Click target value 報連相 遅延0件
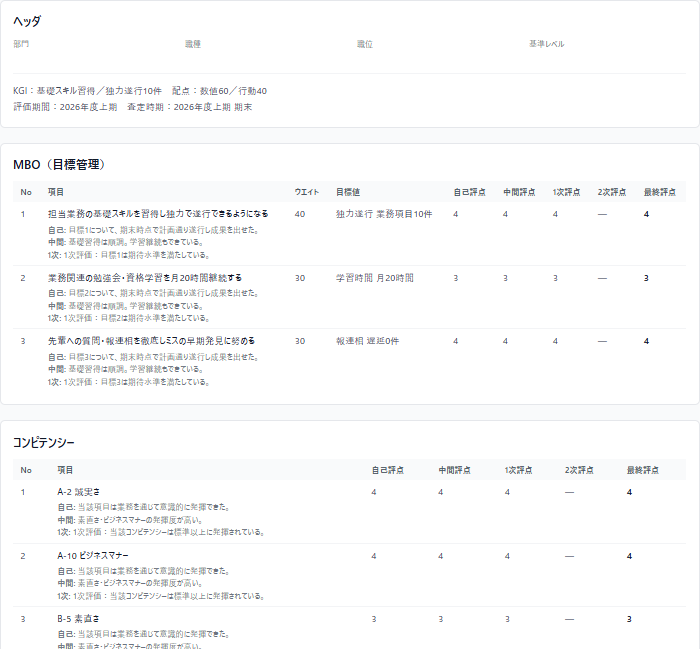The image size is (700, 649). 367,341
